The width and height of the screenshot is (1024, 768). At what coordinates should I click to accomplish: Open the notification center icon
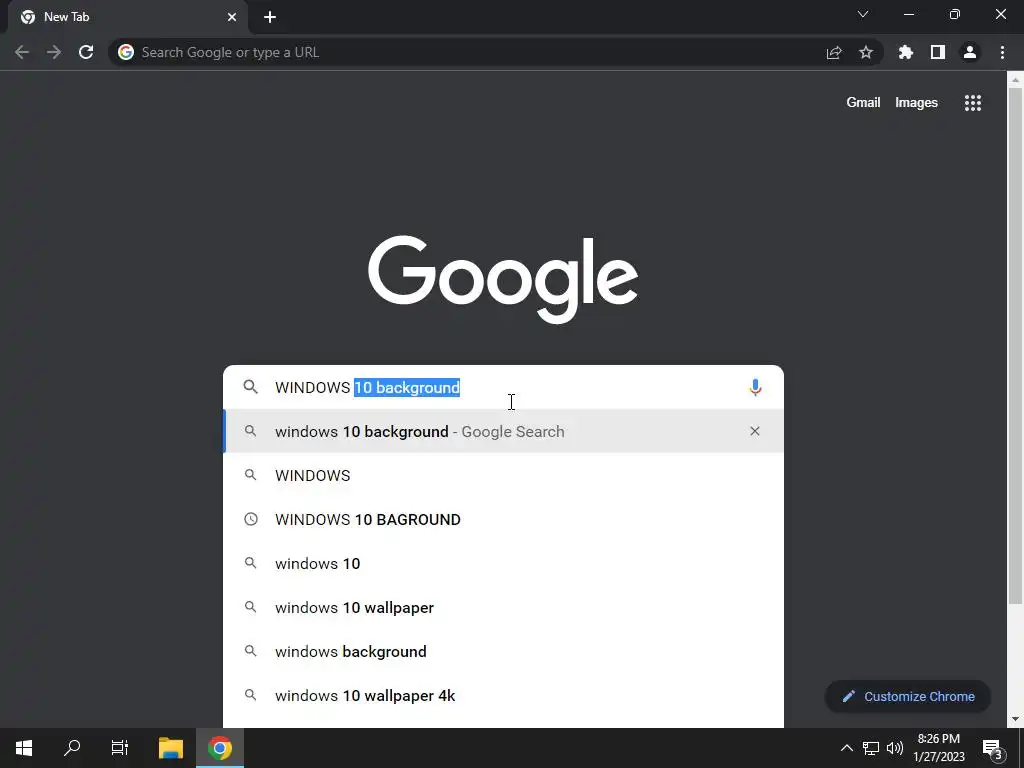(x=993, y=748)
